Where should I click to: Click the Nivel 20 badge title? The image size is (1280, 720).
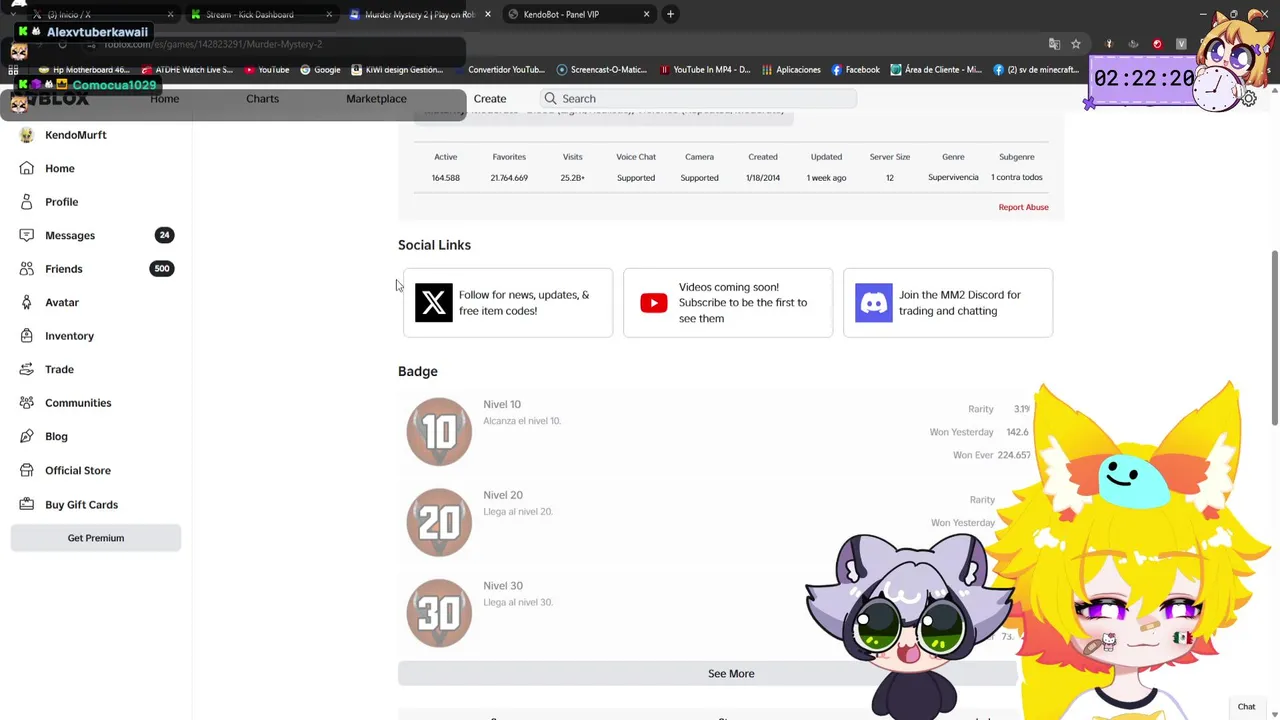(503, 495)
